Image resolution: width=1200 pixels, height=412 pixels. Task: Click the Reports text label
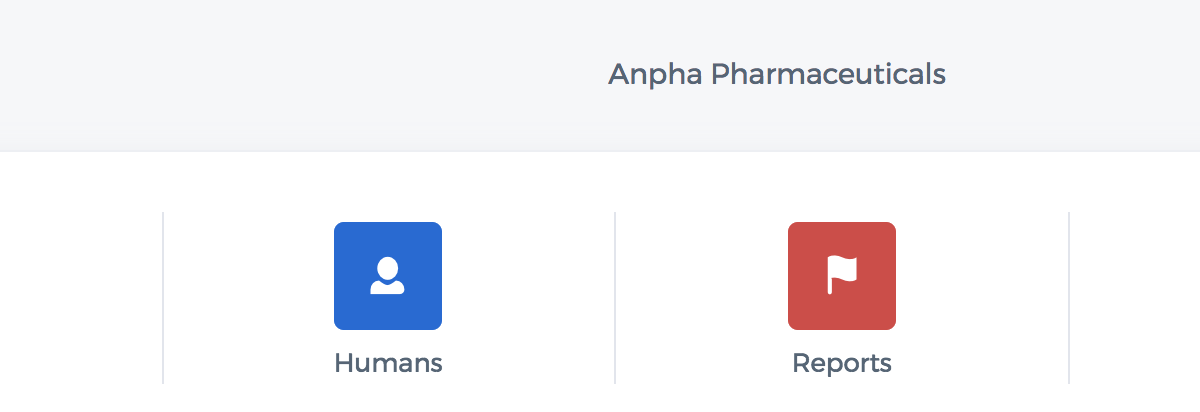click(842, 362)
